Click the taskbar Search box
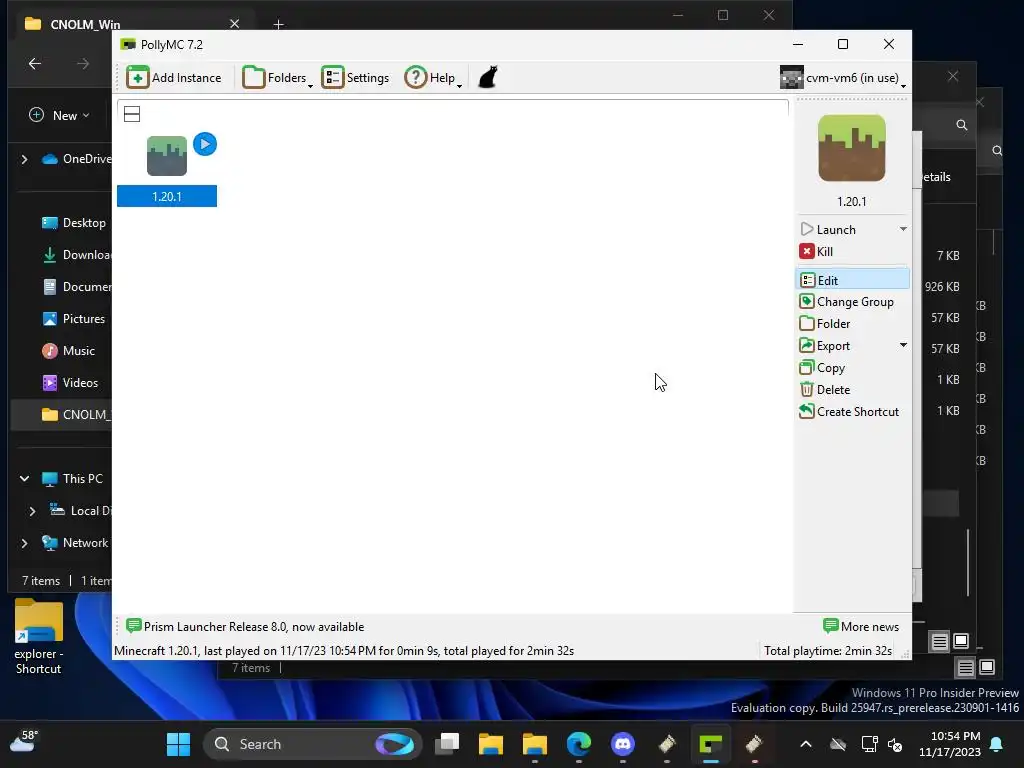Screen dimensions: 1024x768 tap(313, 744)
